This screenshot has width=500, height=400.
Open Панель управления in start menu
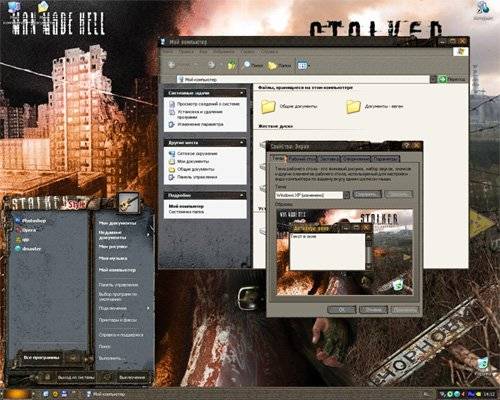click(118, 285)
